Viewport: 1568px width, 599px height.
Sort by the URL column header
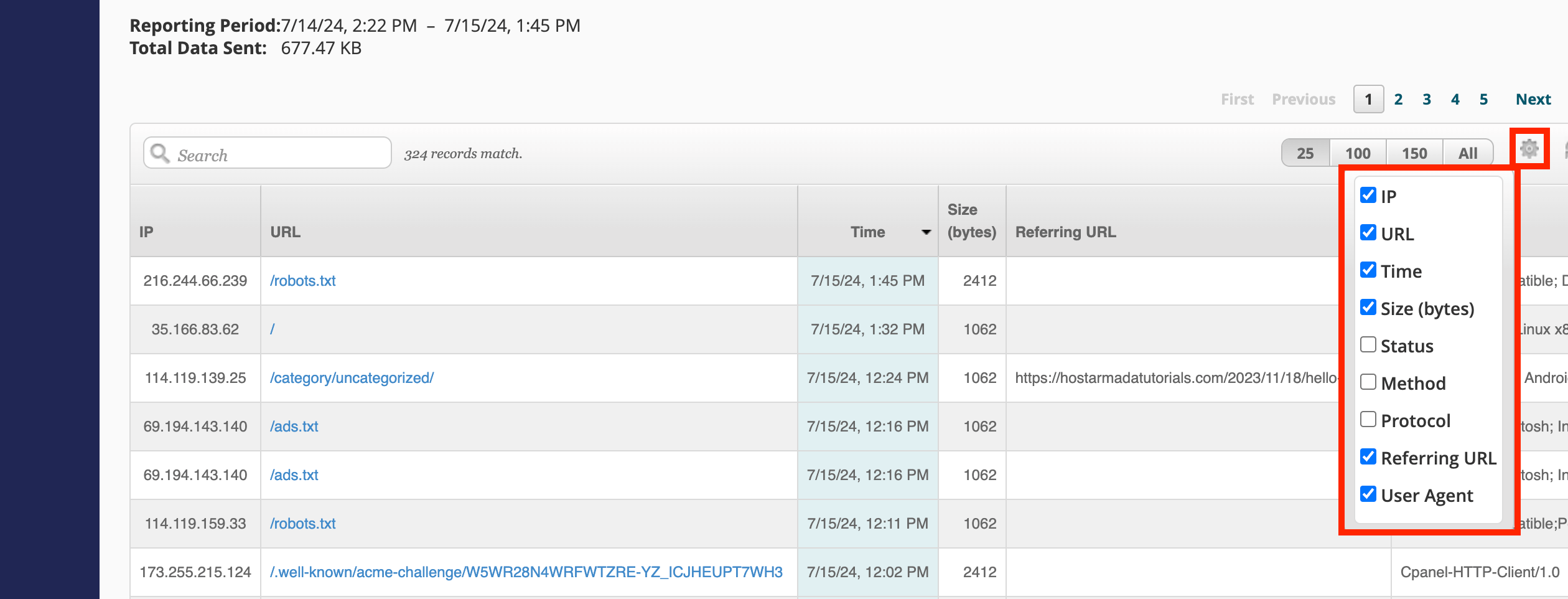point(529,221)
